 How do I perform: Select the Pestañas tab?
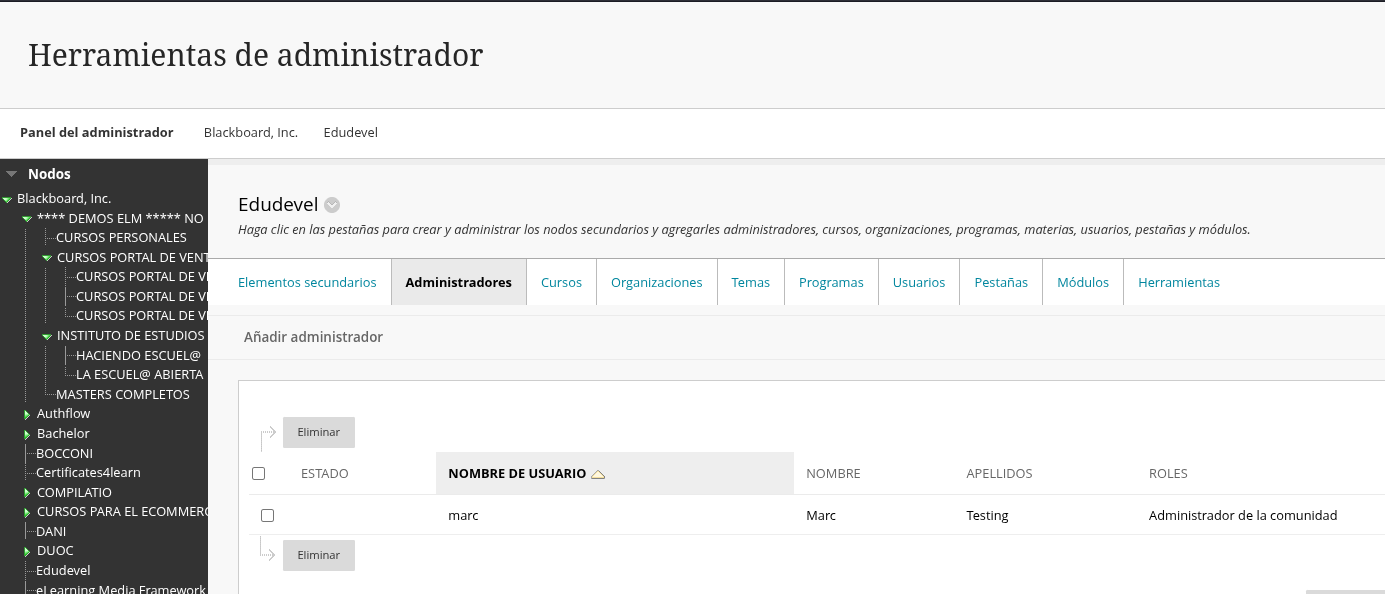[x=1001, y=282]
